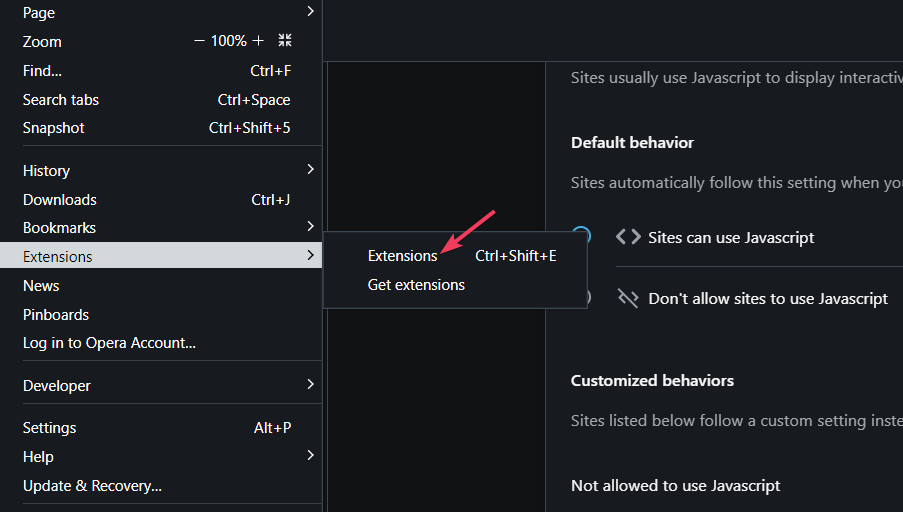
Task: Open the Bookmarks submenu
Action: 161,228
